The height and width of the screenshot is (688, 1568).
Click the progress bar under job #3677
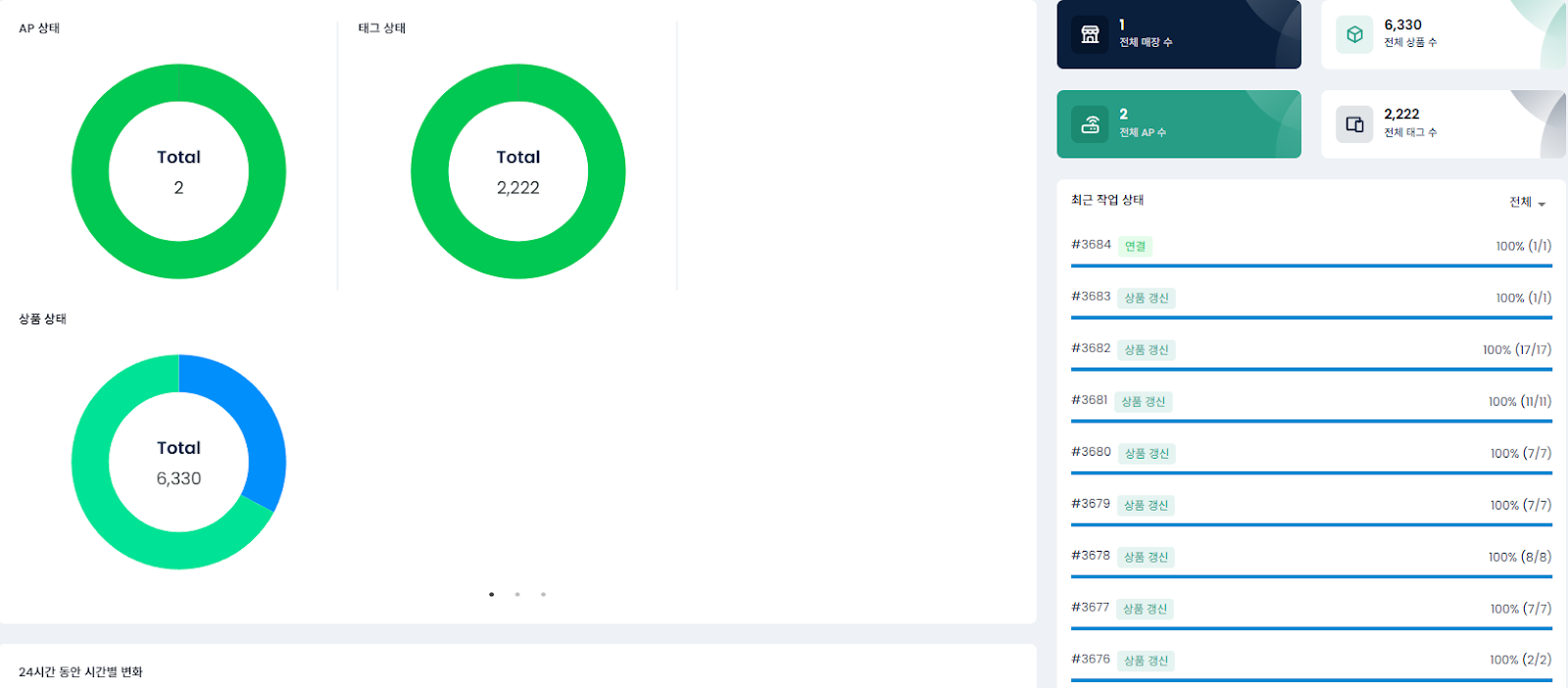click(x=1311, y=628)
